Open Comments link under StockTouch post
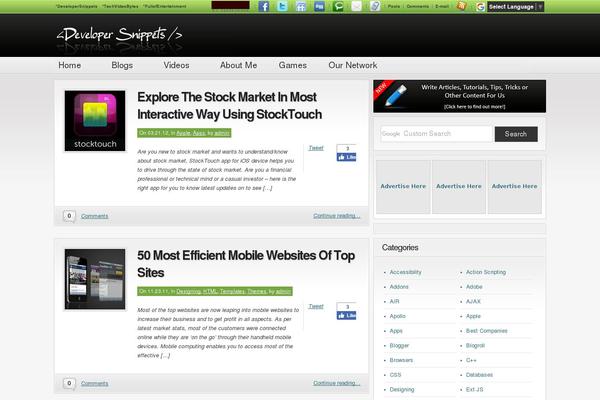Viewport: 600px width, 400px height. click(95, 216)
